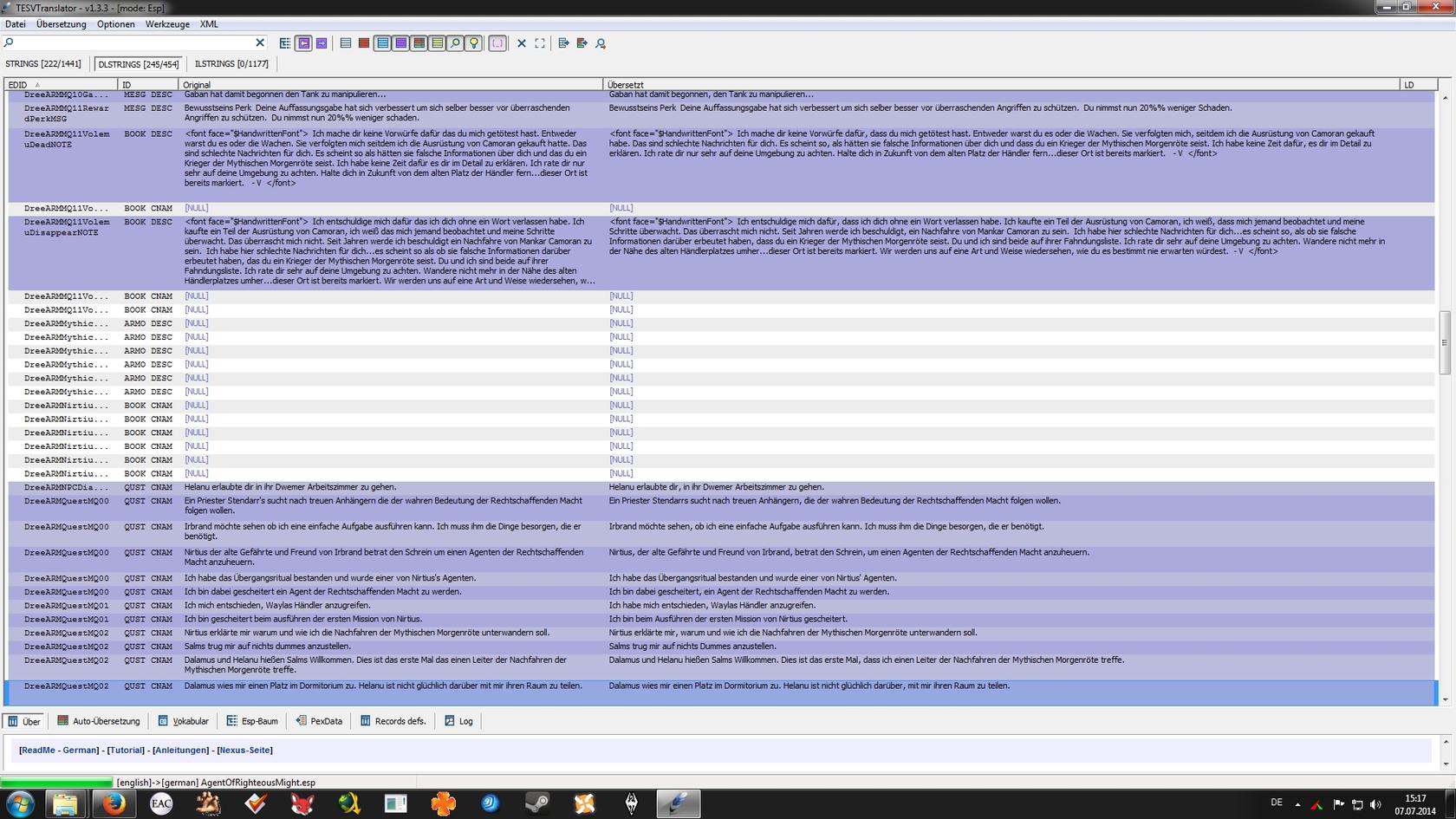The height and width of the screenshot is (819, 1456).
Task: Click the fullscreen brackets icon in toolbar
Action: pos(540,43)
